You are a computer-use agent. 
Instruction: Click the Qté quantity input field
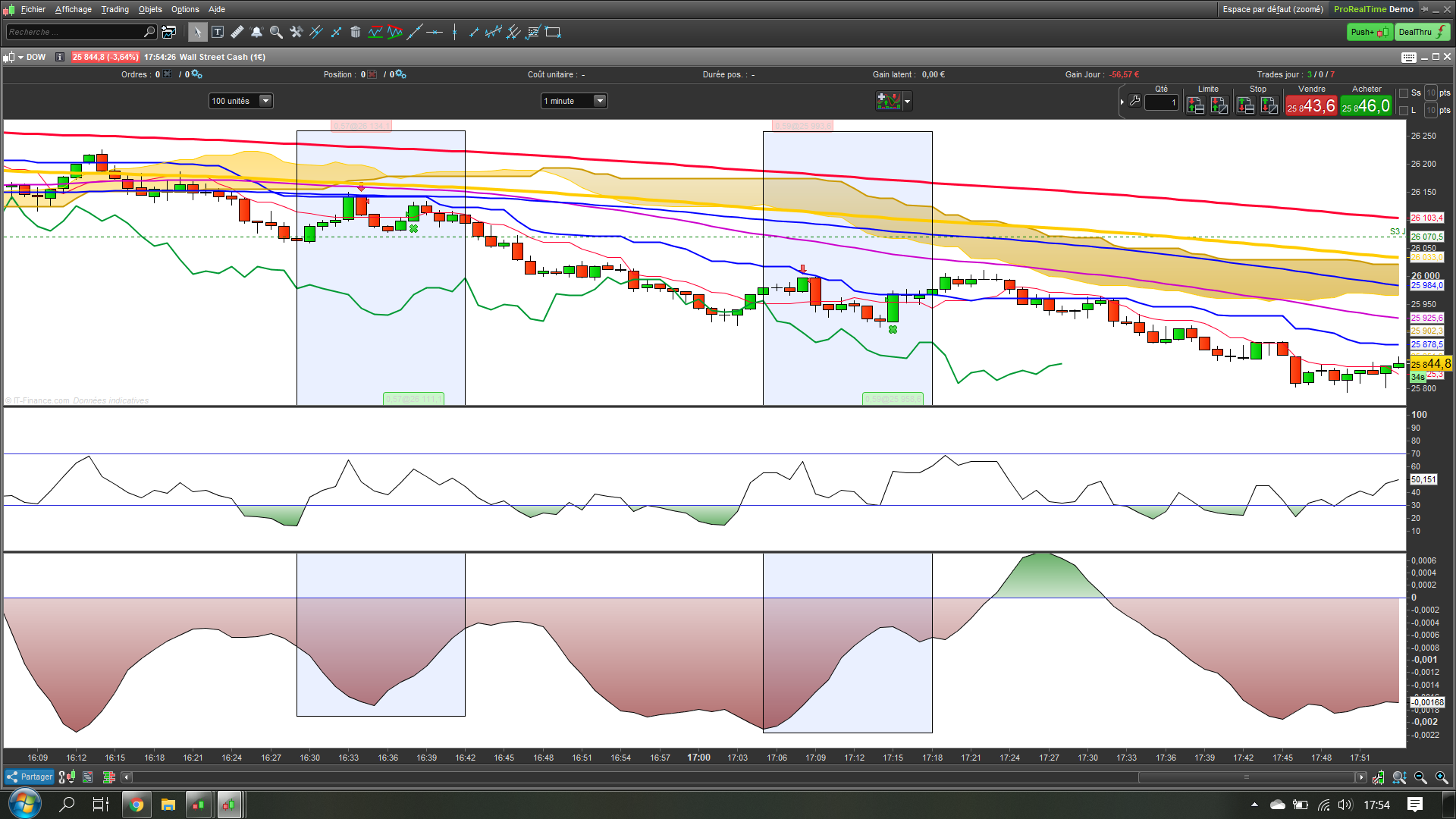pos(1161,102)
